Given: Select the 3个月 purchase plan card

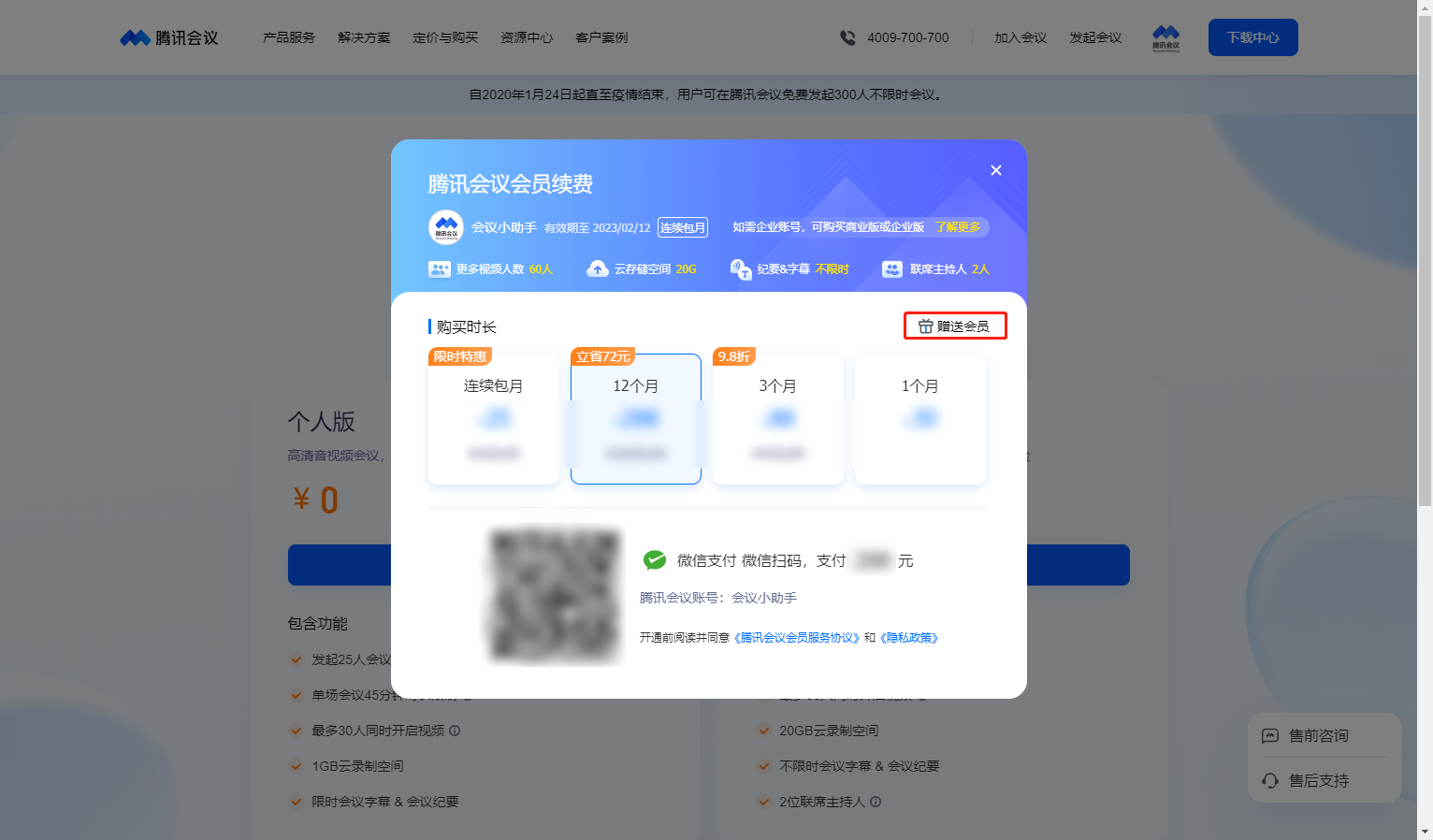Looking at the screenshot, I should [778, 419].
